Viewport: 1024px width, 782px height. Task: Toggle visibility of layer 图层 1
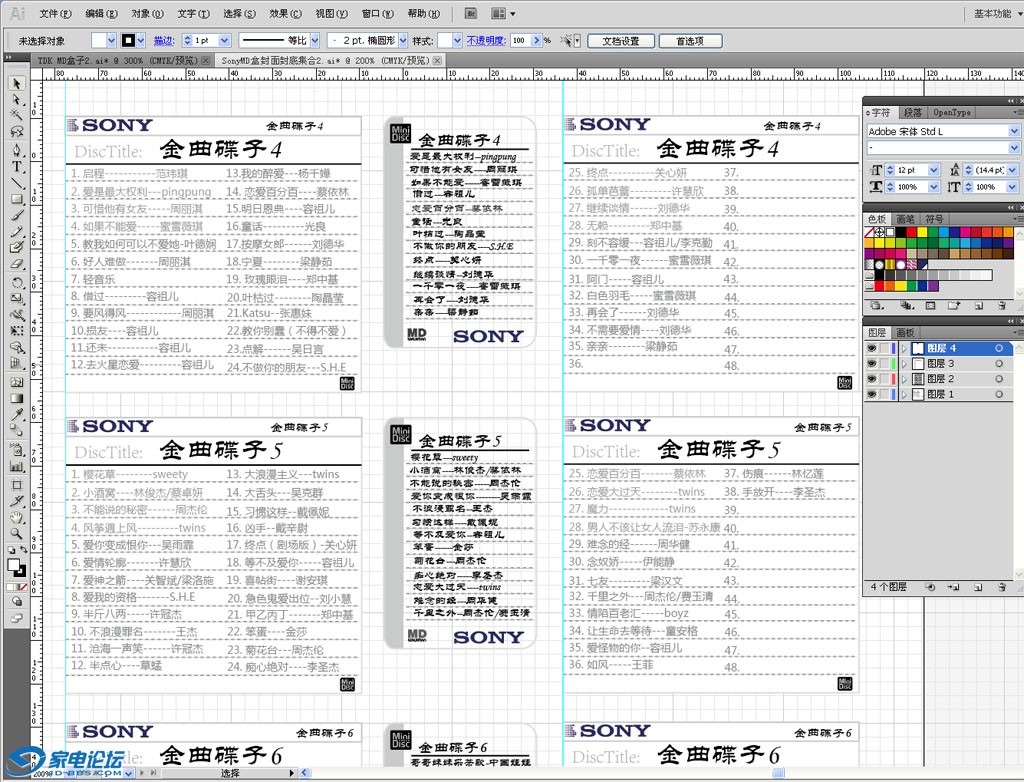coord(872,394)
